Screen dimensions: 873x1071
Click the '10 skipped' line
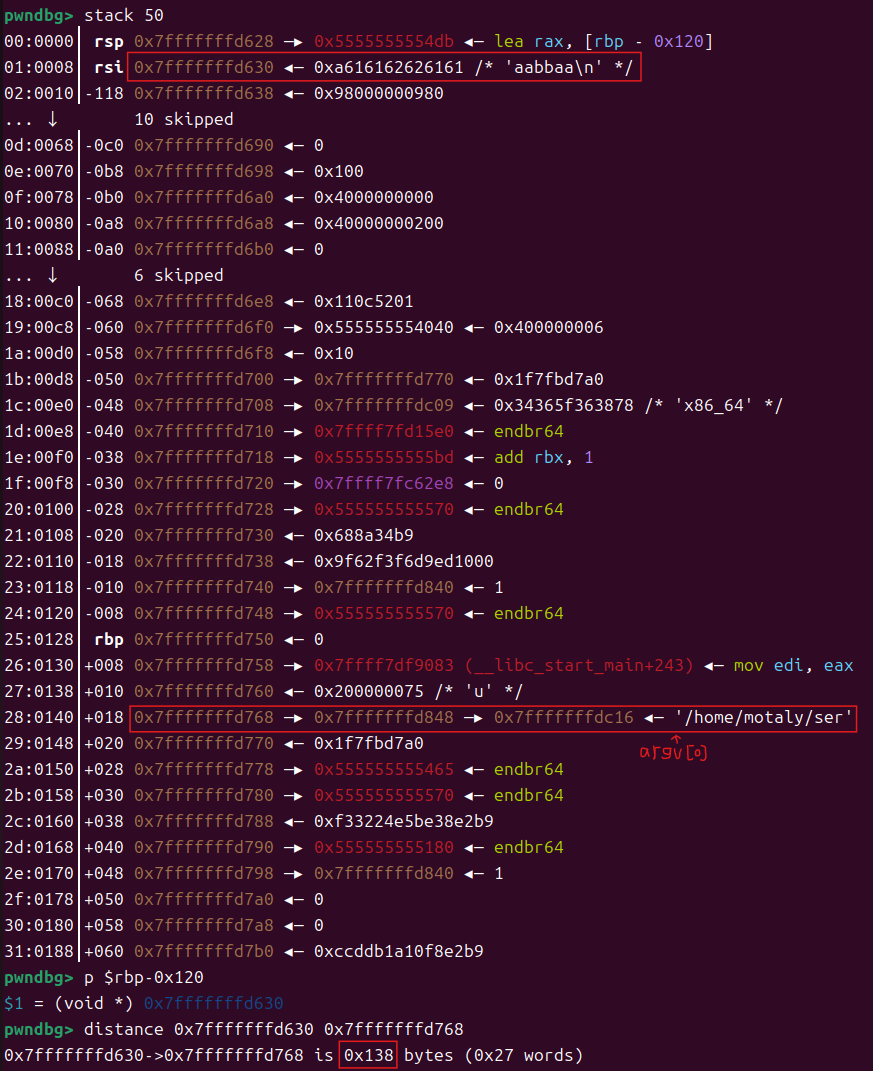click(x=183, y=119)
